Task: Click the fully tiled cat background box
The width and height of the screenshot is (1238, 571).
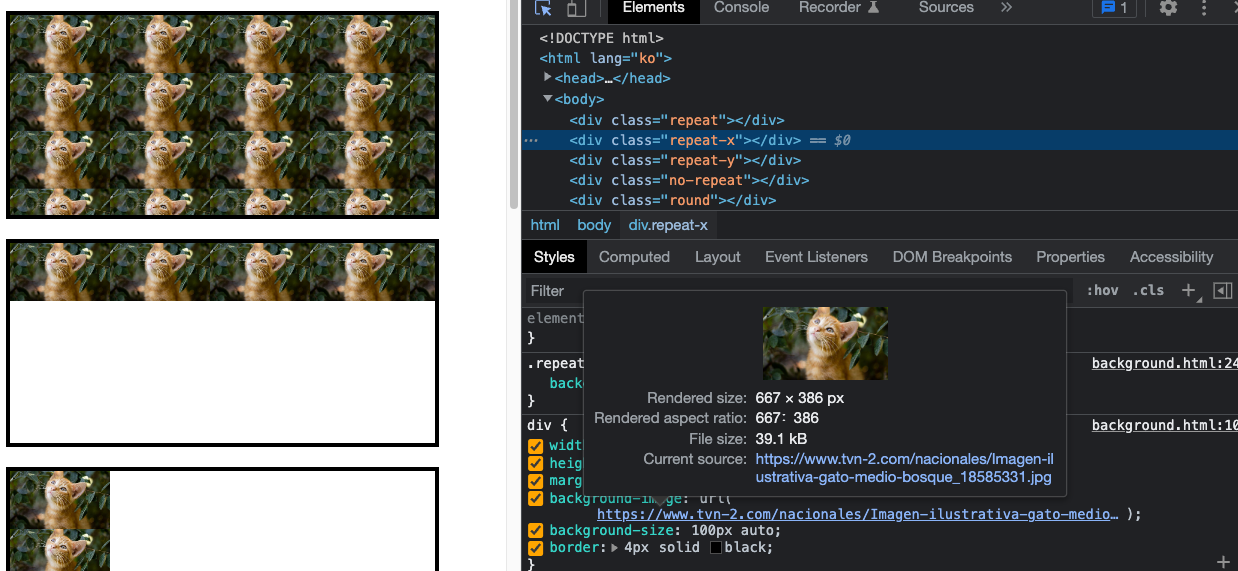Action: click(x=222, y=115)
